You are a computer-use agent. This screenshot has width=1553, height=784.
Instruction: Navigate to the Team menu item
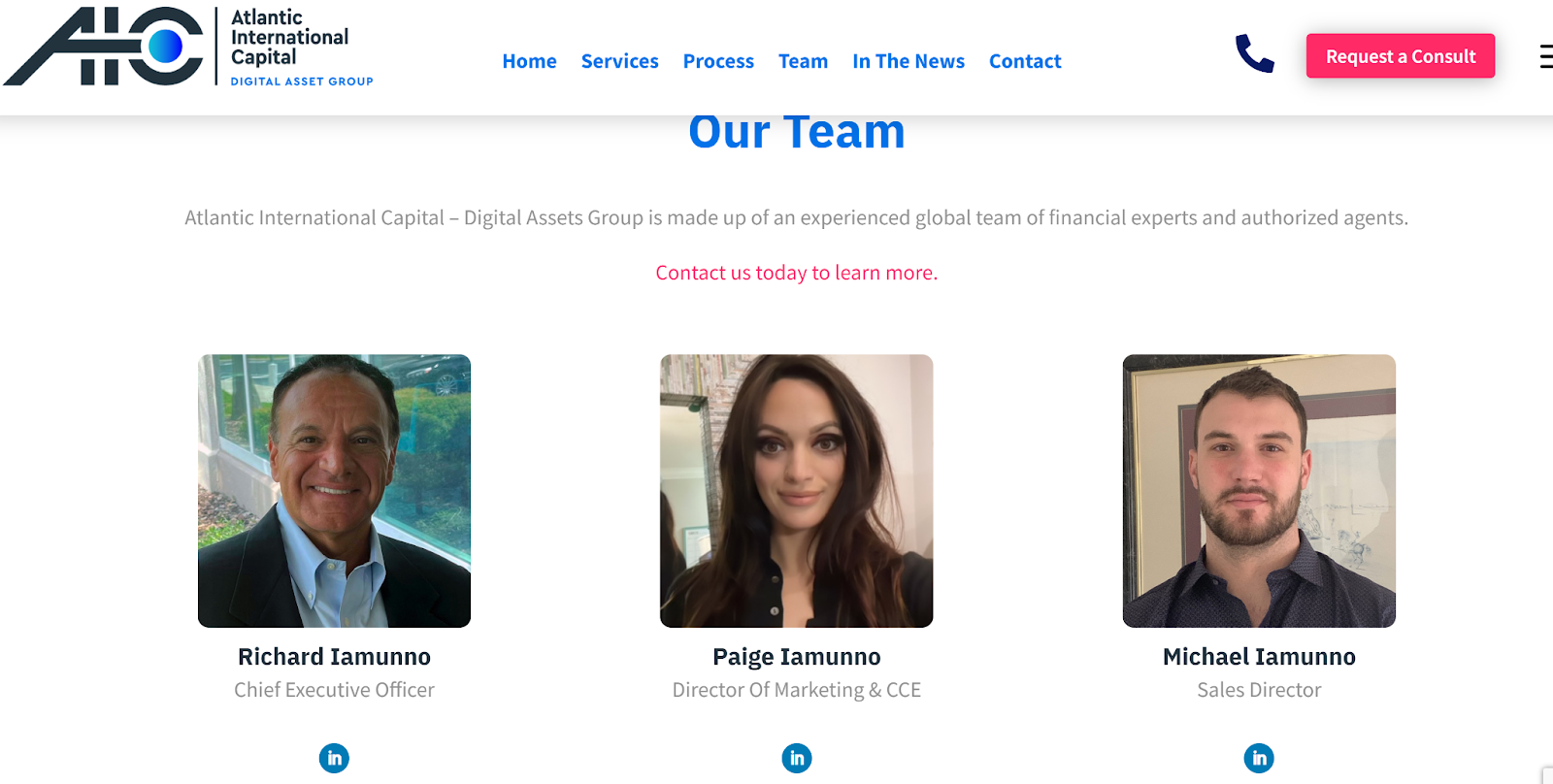coord(803,61)
